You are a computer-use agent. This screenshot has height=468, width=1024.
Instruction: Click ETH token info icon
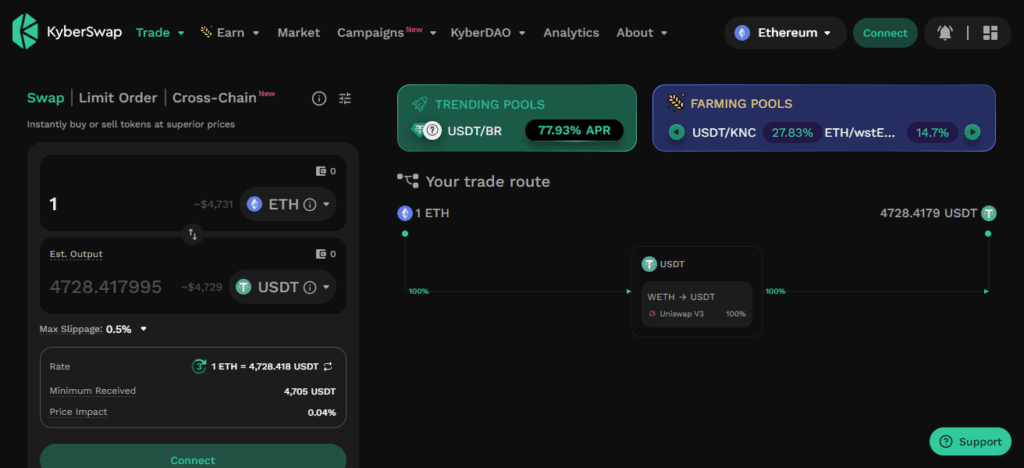pos(310,204)
